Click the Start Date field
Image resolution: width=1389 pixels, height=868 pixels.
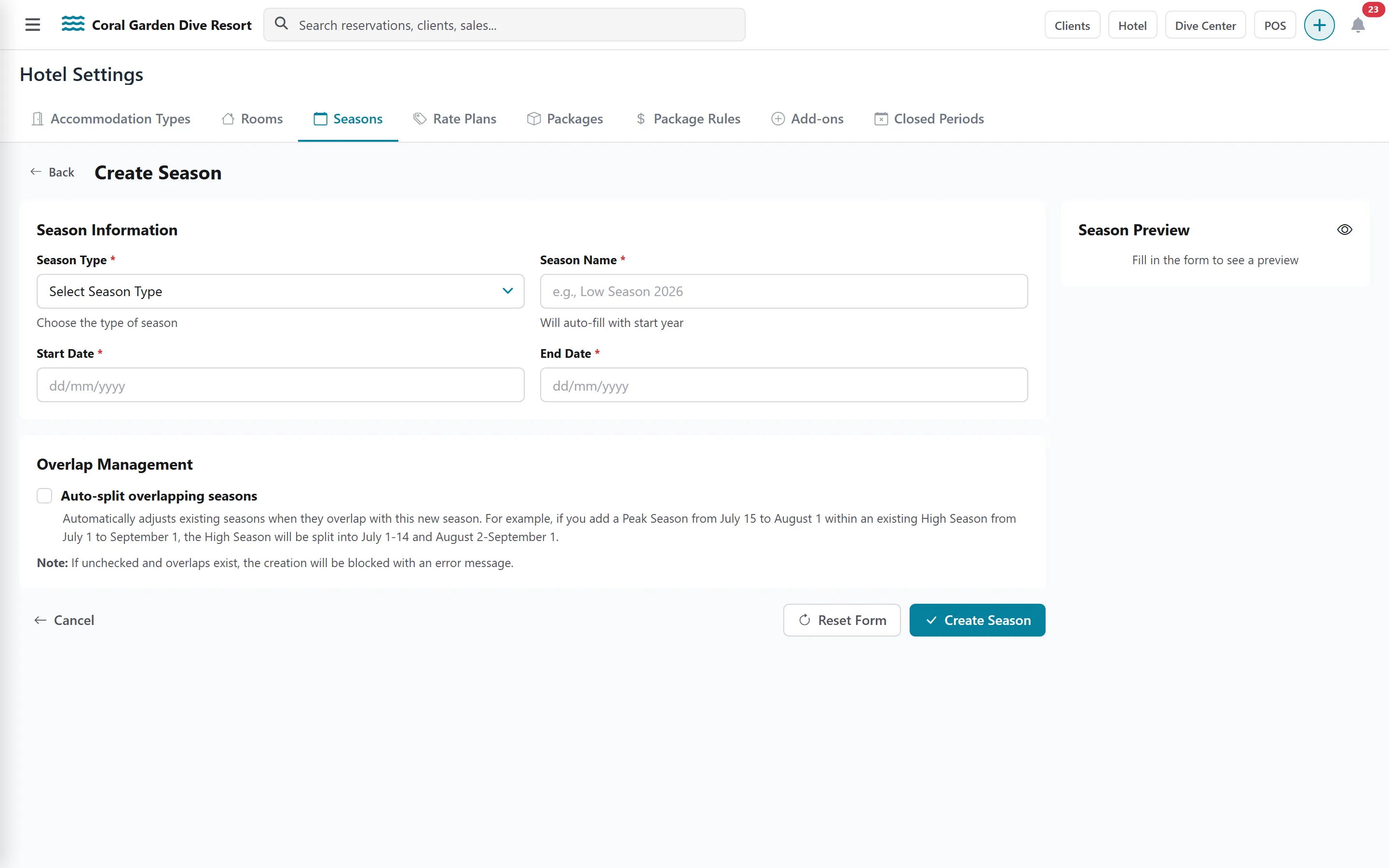point(280,385)
